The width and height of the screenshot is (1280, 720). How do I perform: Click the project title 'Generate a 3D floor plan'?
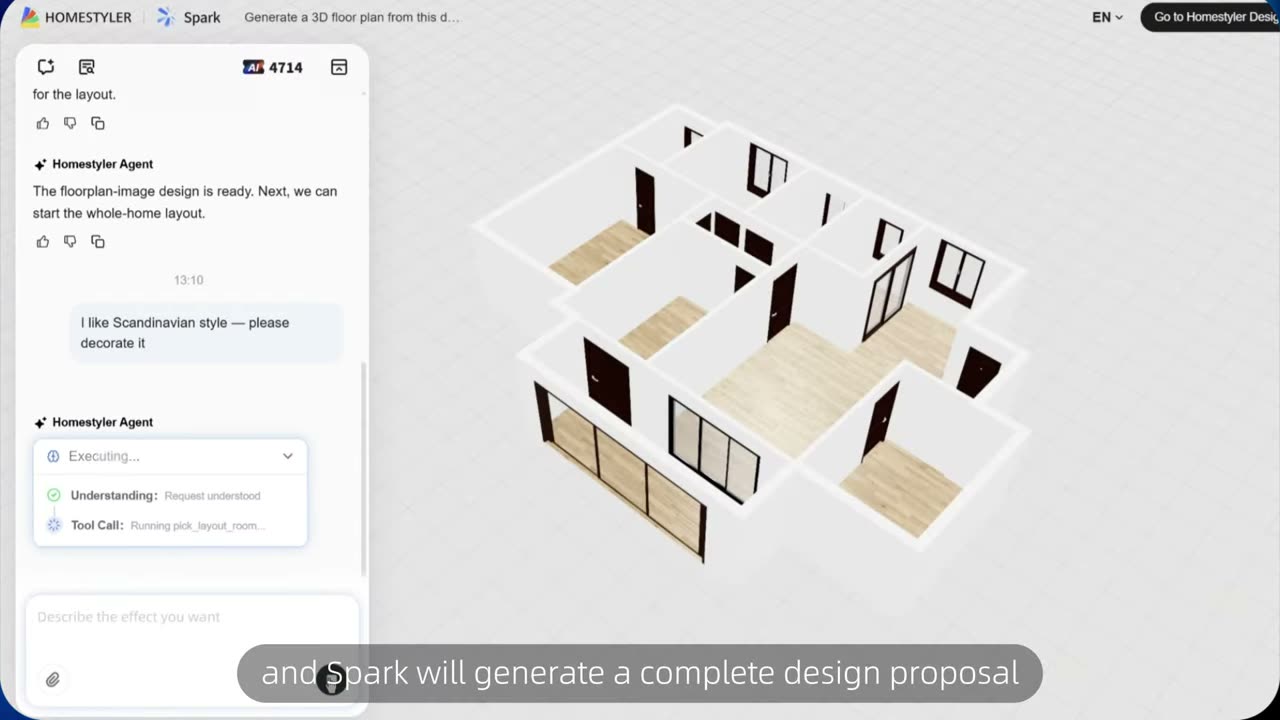pyautogui.click(x=352, y=17)
